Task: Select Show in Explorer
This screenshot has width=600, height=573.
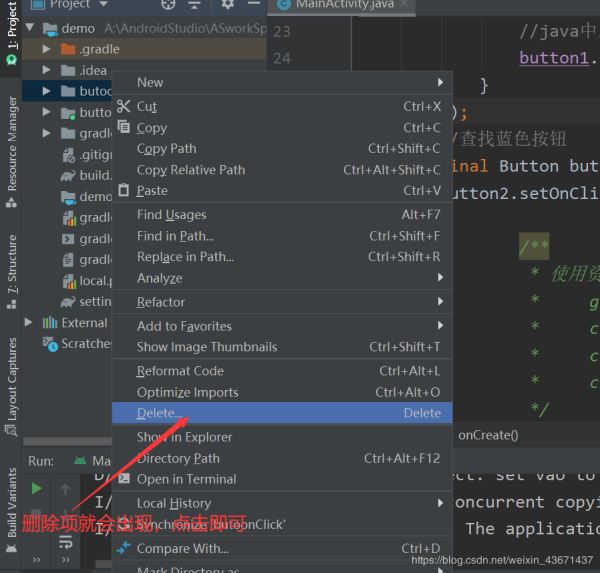Action: (282, 437)
